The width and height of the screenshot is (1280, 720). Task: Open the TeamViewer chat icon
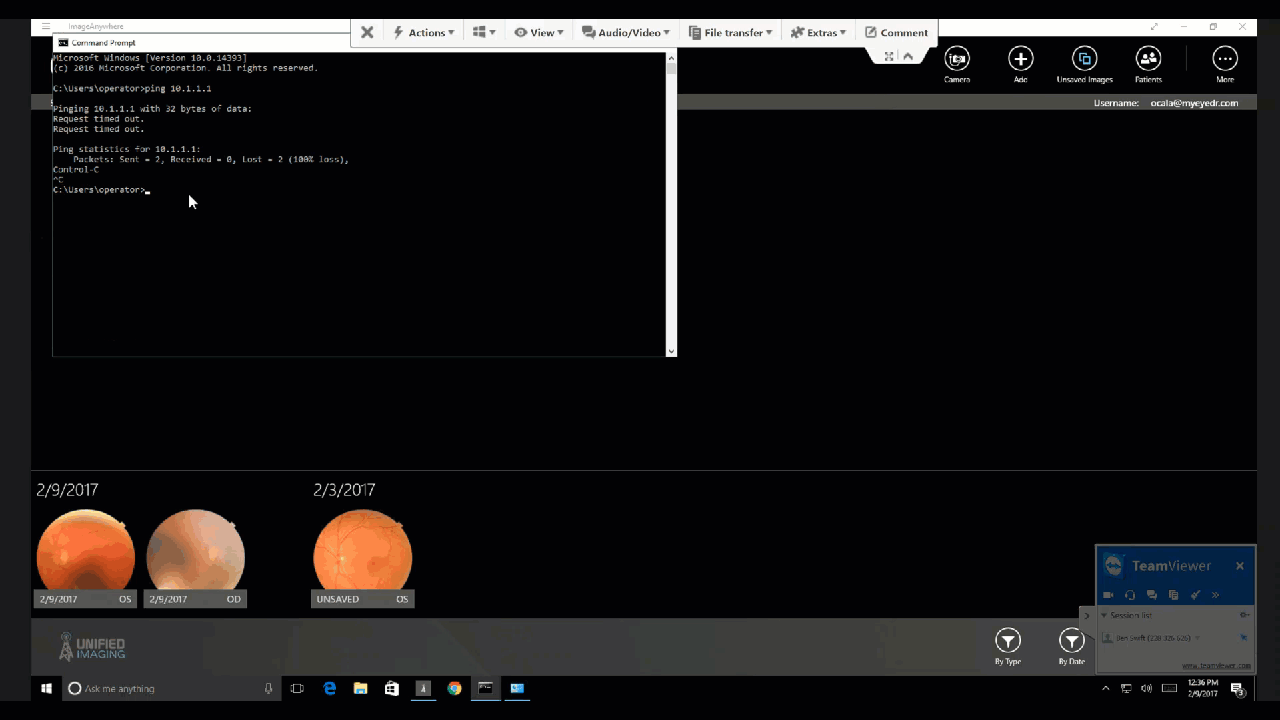click(1152, 595)
